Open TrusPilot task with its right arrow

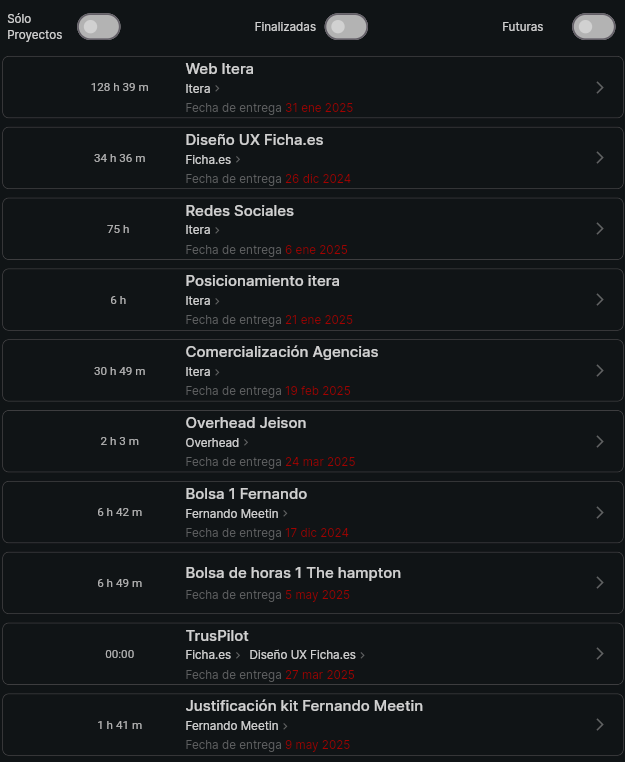600,654
